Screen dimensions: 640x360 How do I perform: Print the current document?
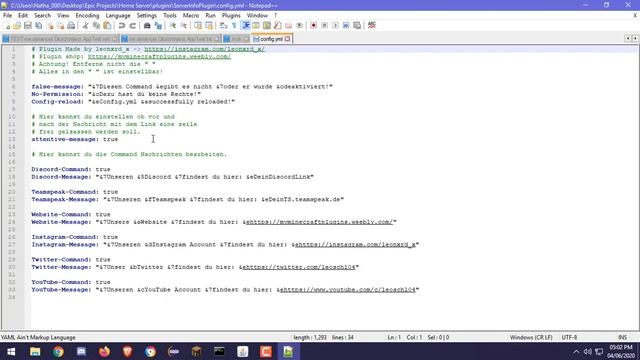[x=71, y=25]
